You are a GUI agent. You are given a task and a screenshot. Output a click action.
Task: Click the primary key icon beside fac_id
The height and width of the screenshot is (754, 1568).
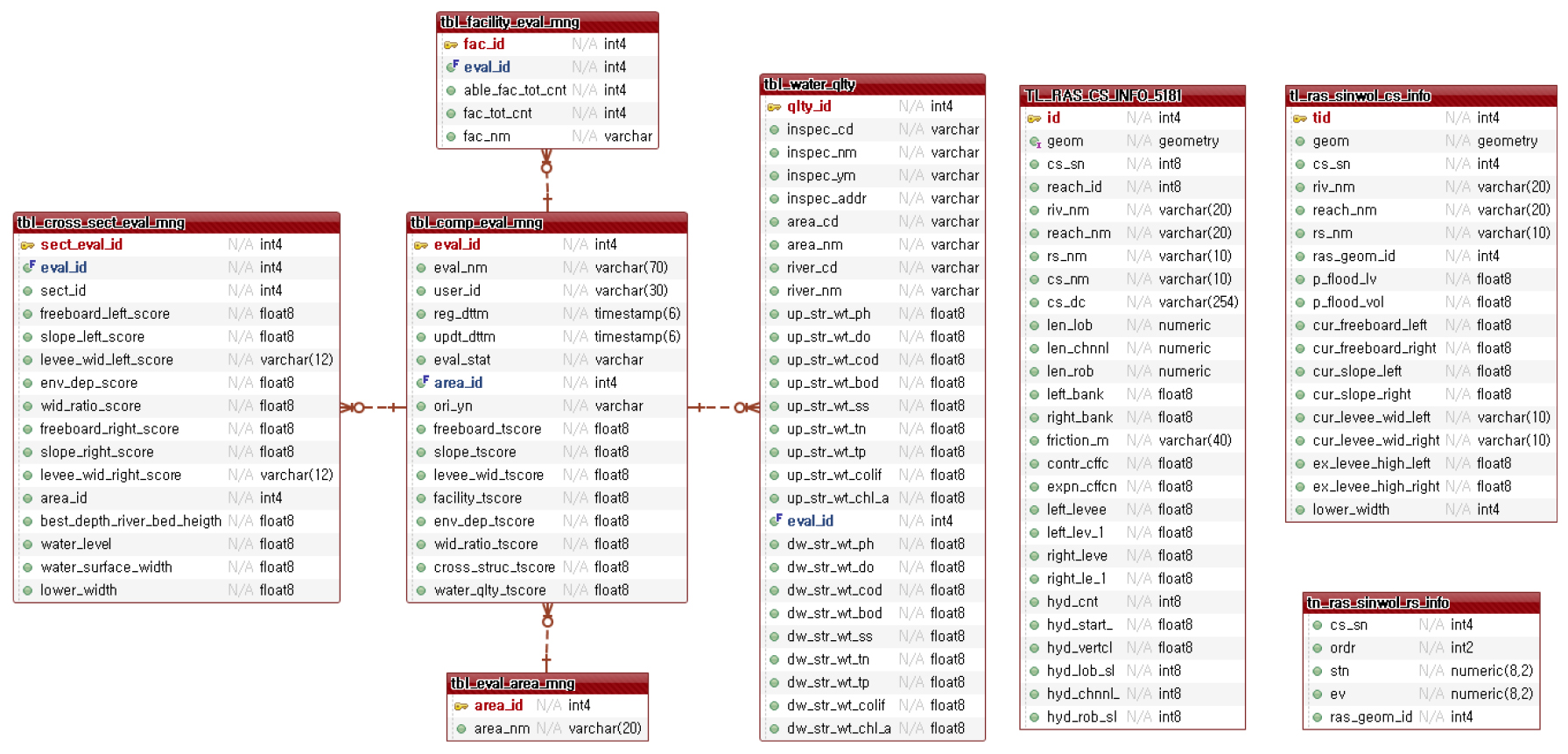point(451,45)
